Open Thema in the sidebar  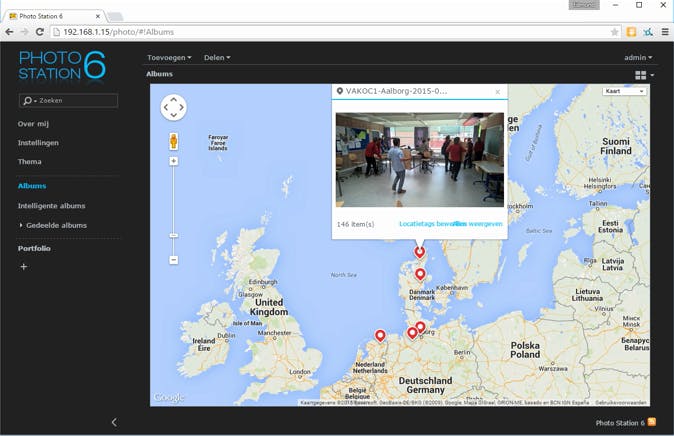(29, 162)
